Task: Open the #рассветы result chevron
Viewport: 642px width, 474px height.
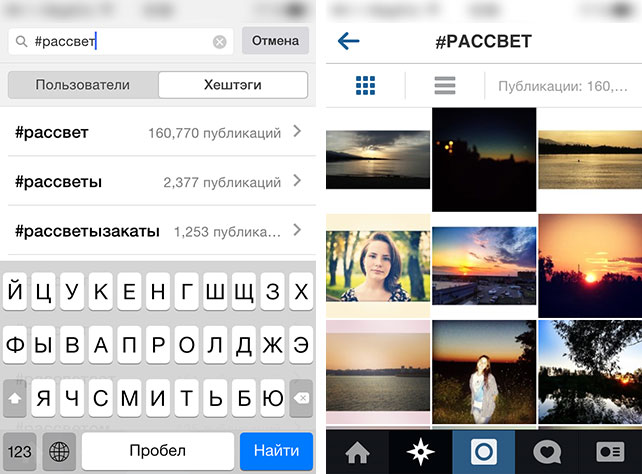Action: (x=298, y=181)
